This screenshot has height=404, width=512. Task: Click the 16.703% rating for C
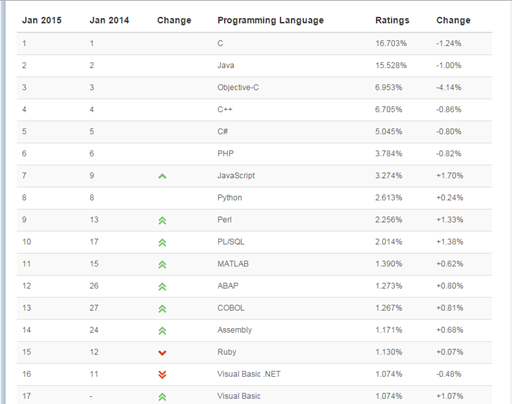[x=391, y=43]
